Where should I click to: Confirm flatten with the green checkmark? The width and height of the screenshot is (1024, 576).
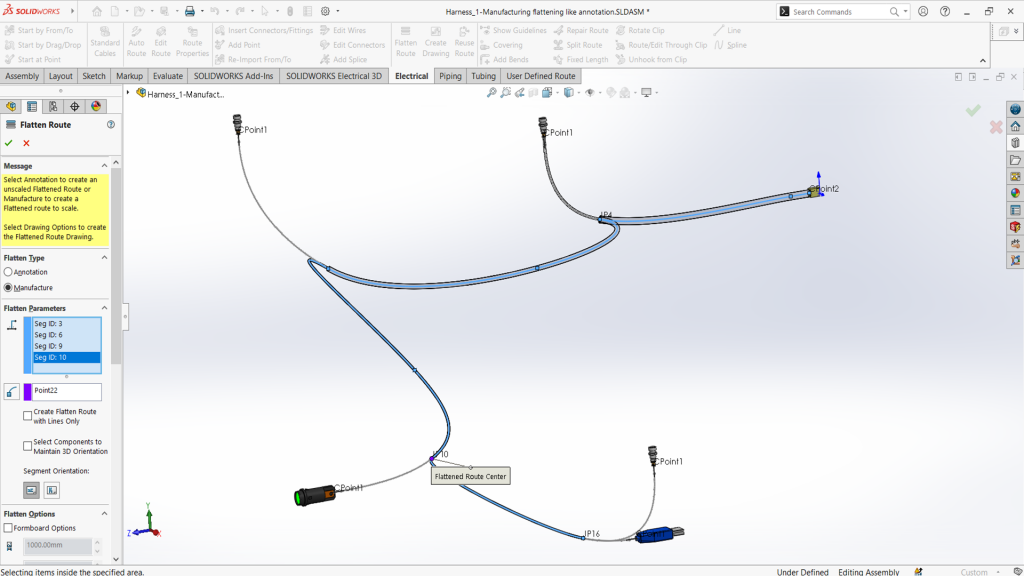[x=9, y=143]
